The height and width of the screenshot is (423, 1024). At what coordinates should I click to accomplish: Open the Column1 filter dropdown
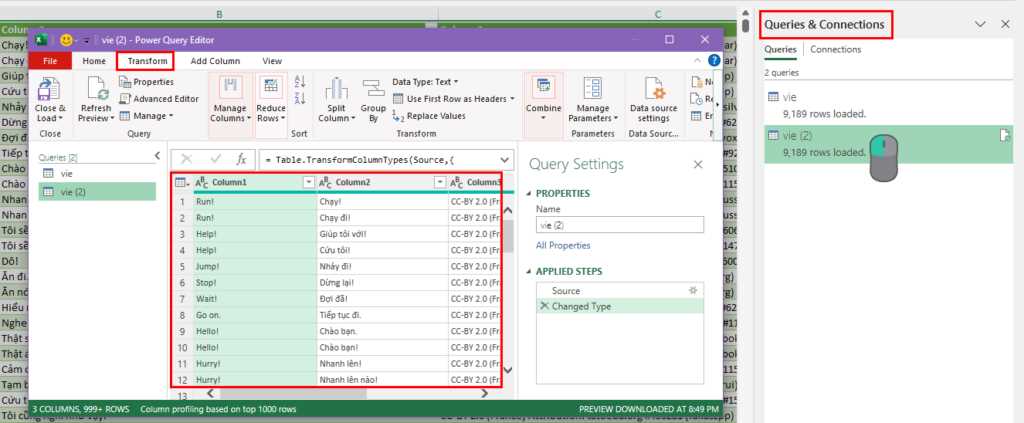310,183
